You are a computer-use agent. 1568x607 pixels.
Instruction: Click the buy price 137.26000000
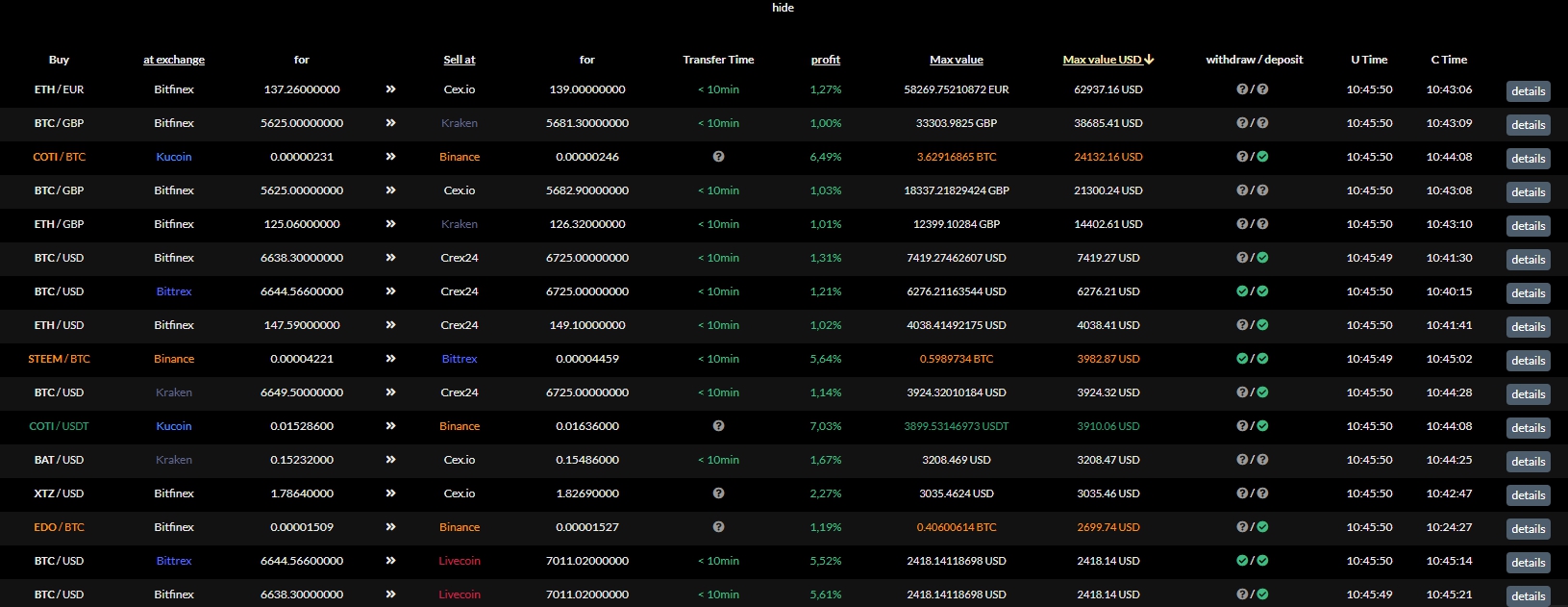click(x=302, y=89)
